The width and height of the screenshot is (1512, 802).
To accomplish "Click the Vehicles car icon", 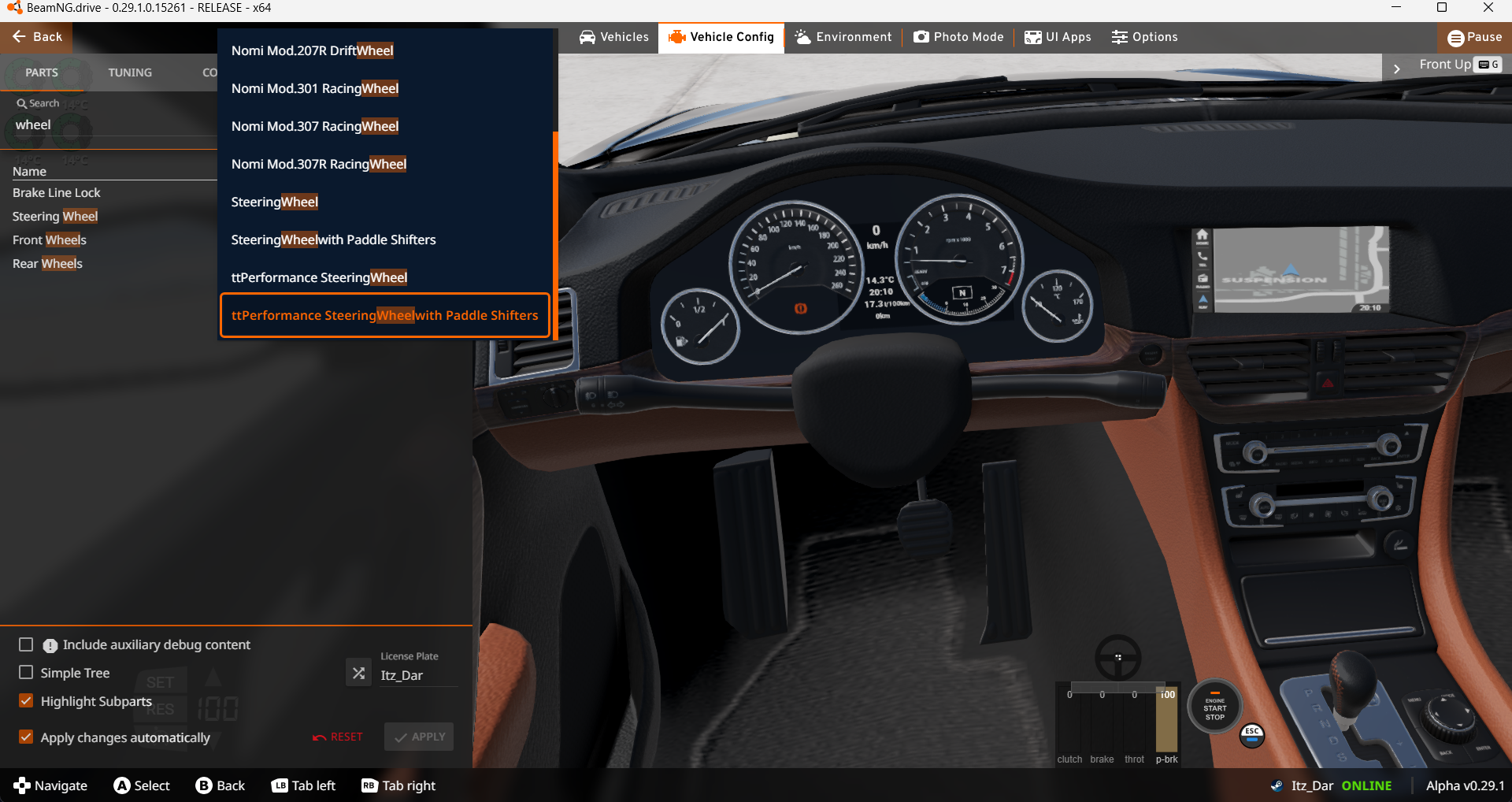I will (587, 37).
